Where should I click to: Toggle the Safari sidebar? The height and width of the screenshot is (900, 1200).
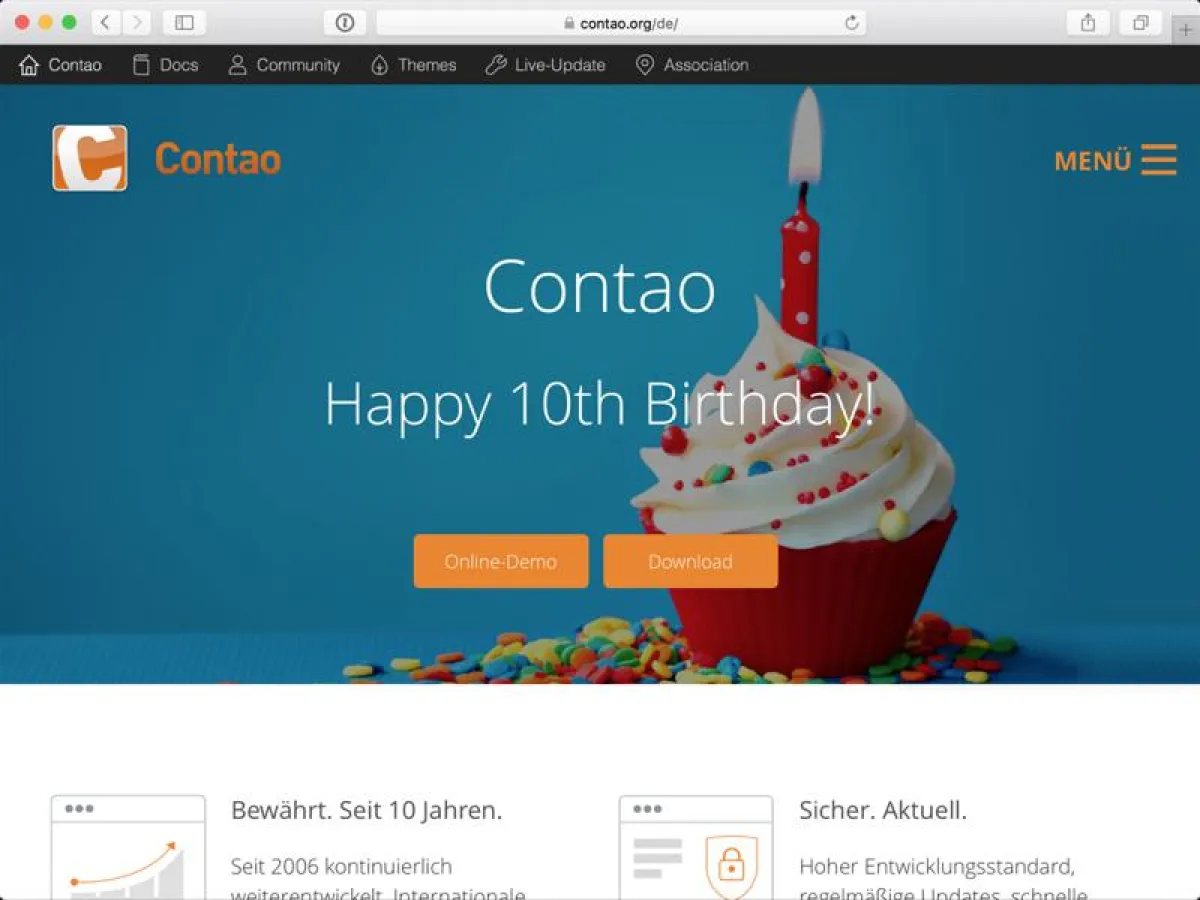click(184, 23)
